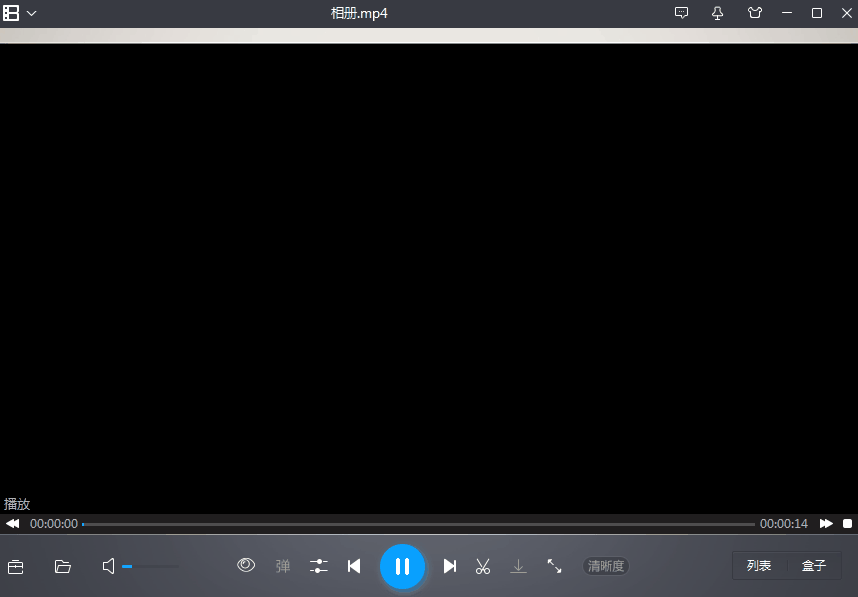Open the toolbox icon
The width and height of the screenshot is (858, 597).
click(x=15, y=566)
